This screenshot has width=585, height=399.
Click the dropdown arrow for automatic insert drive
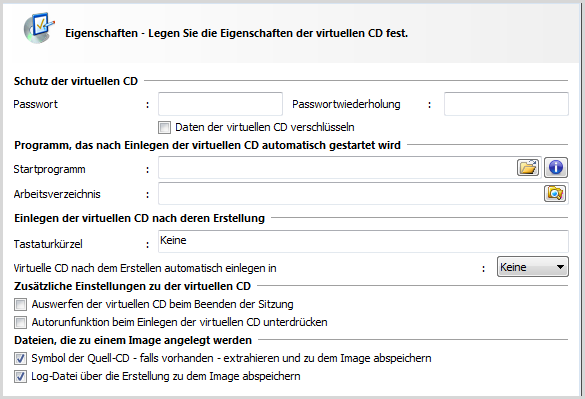pos(560,267)
